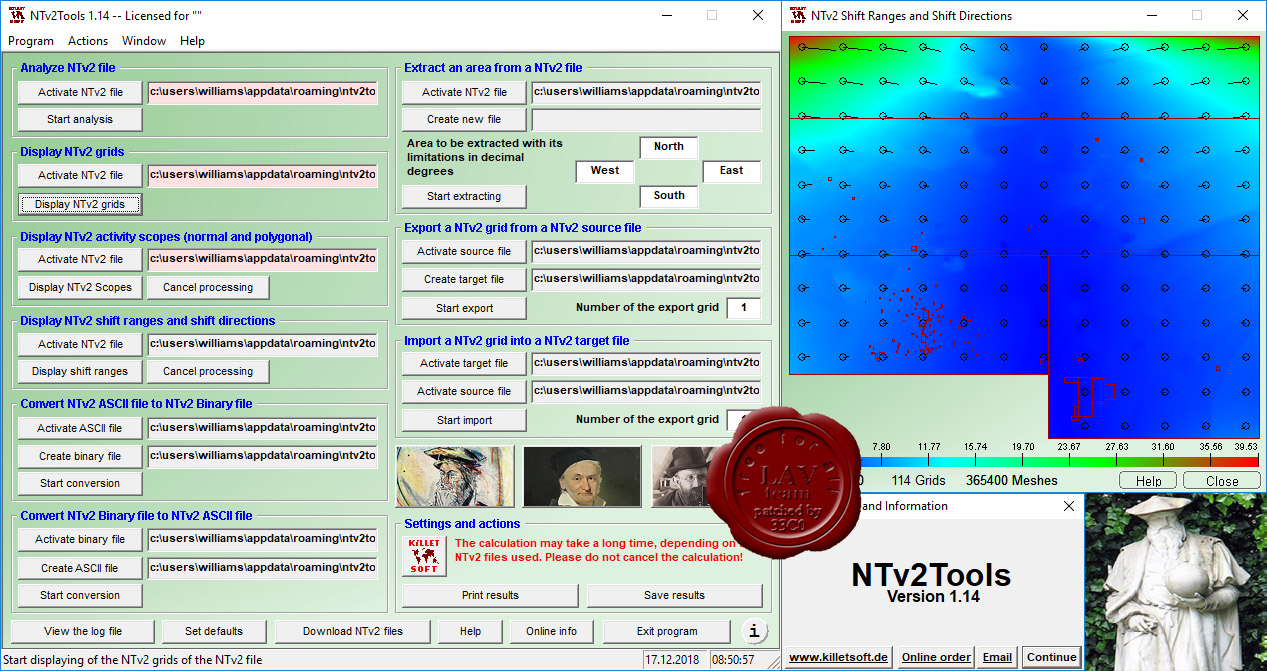1267x671 pixels.
Task: Cancel processing in the activity scopes section
Action: (208, 287)
